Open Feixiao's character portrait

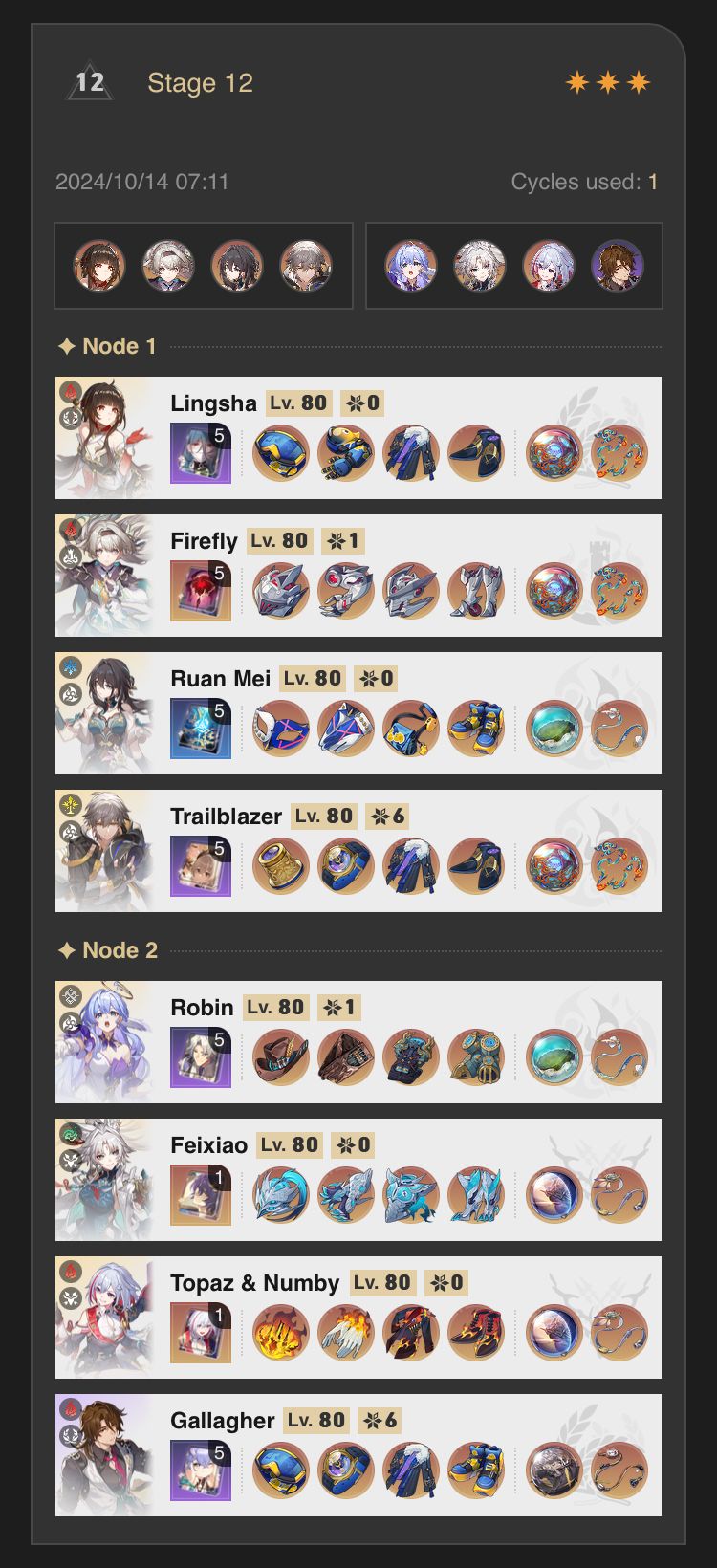(105, 1180)
